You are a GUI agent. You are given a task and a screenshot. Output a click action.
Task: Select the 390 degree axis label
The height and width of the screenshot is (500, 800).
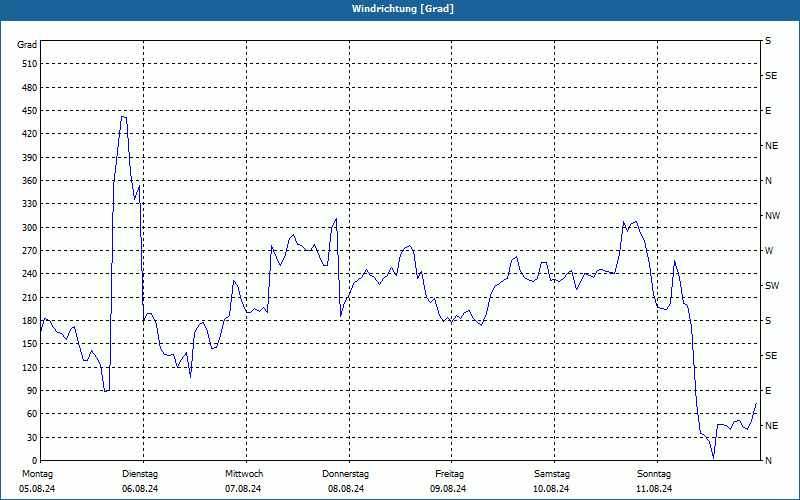pos(29,157)
